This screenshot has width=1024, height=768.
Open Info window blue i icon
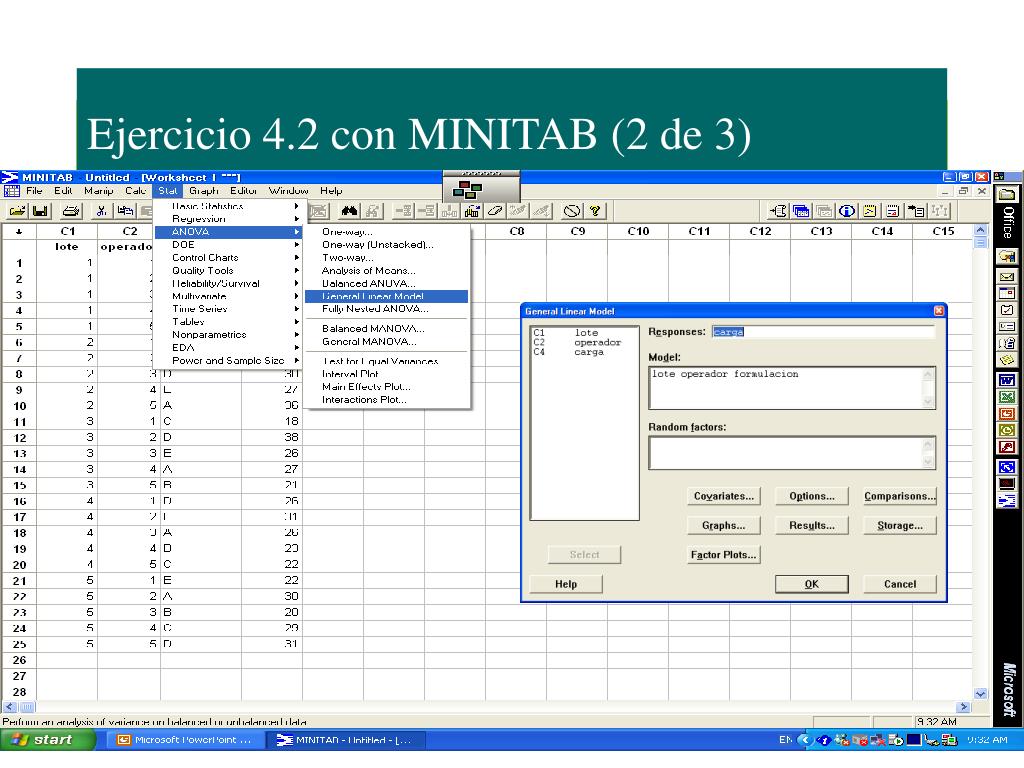(x=847, y=211)
